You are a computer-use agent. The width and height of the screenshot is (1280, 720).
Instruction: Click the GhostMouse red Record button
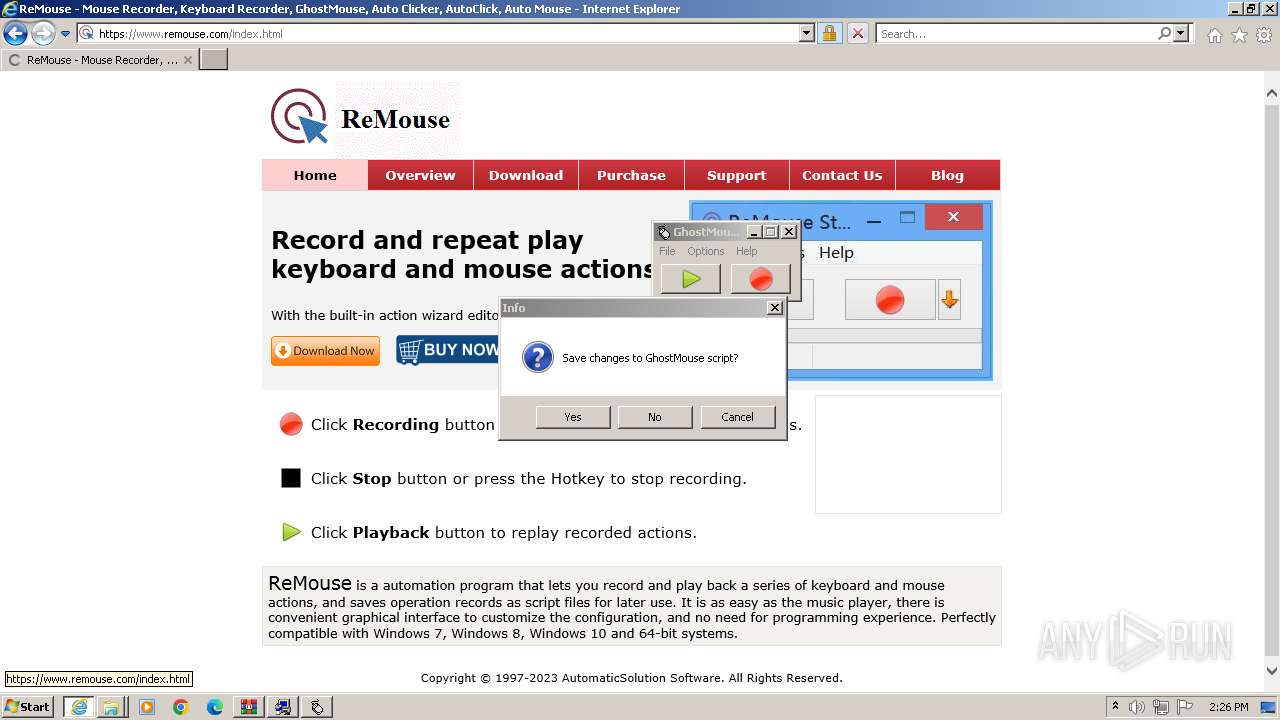[761, 279]
